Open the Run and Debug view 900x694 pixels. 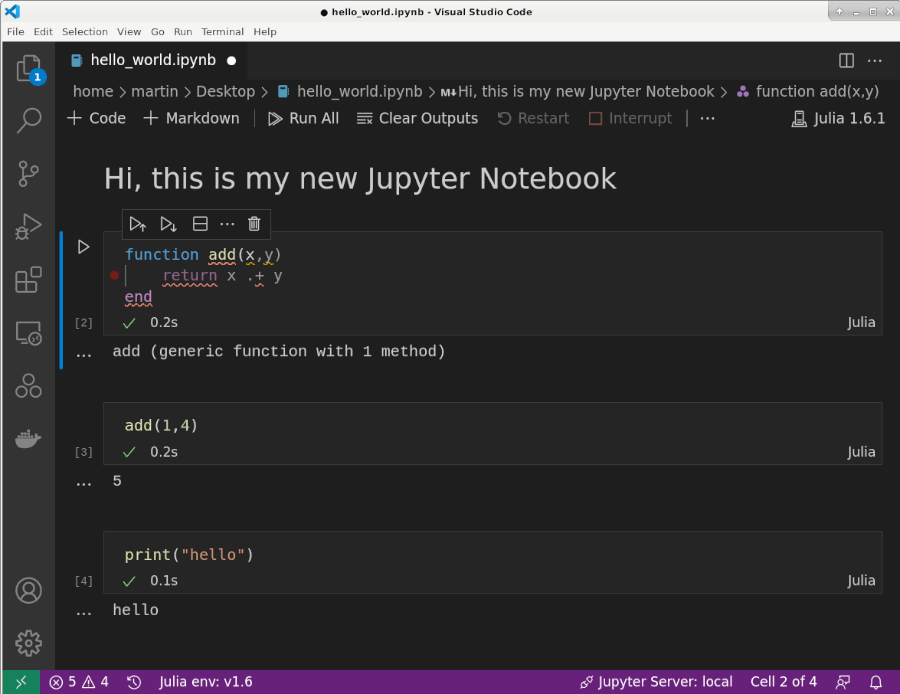(x=29, y=227)
